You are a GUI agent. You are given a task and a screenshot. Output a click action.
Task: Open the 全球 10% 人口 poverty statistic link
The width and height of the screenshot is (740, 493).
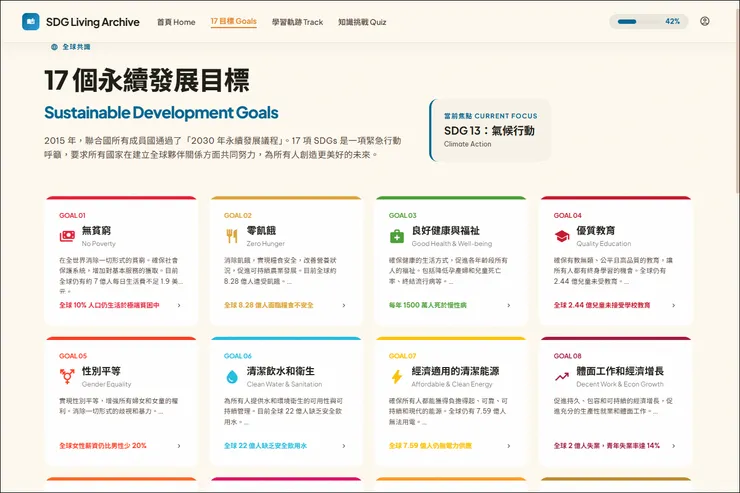(109, 305)
